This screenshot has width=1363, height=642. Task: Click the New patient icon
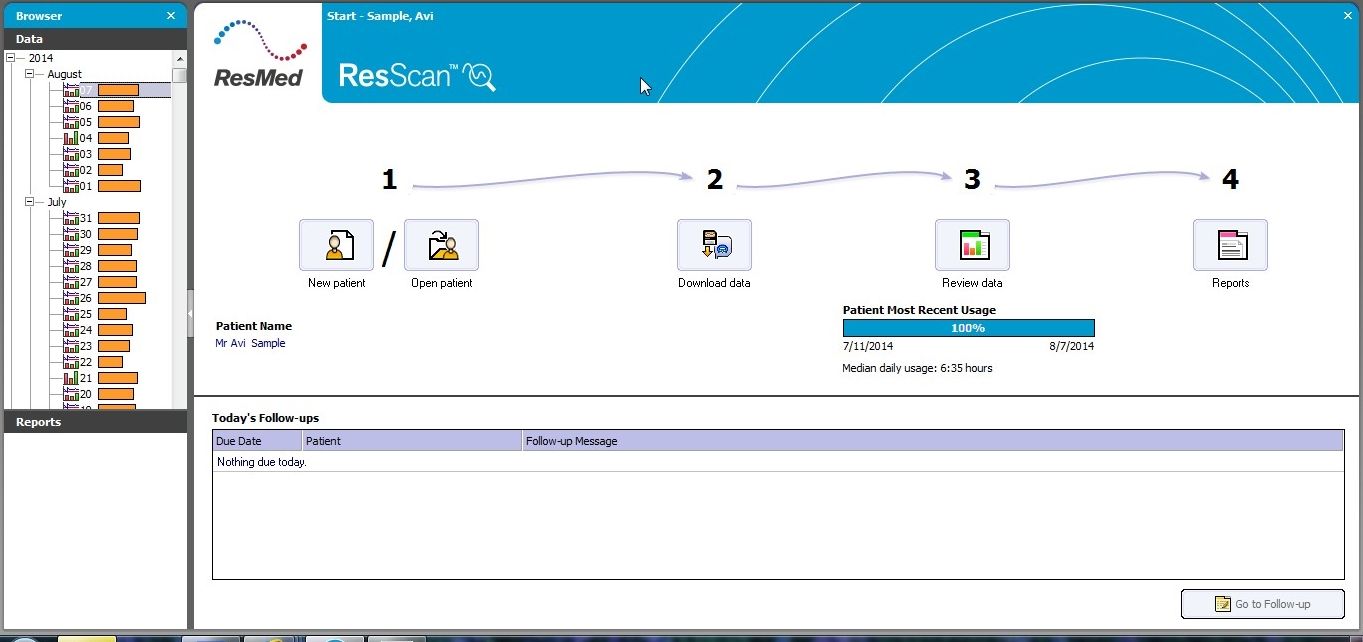[x=336, y=245]
